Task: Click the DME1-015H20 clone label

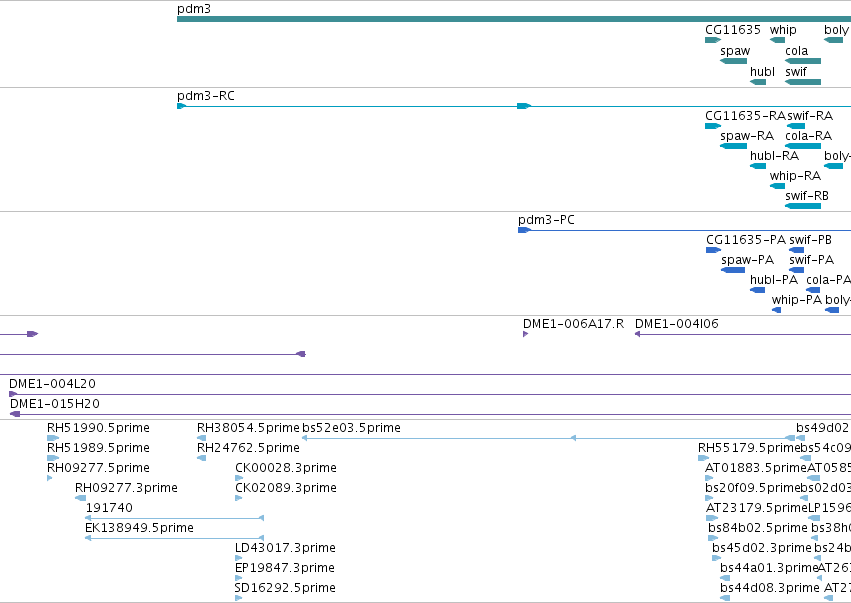Action: (x=55, y=404)
